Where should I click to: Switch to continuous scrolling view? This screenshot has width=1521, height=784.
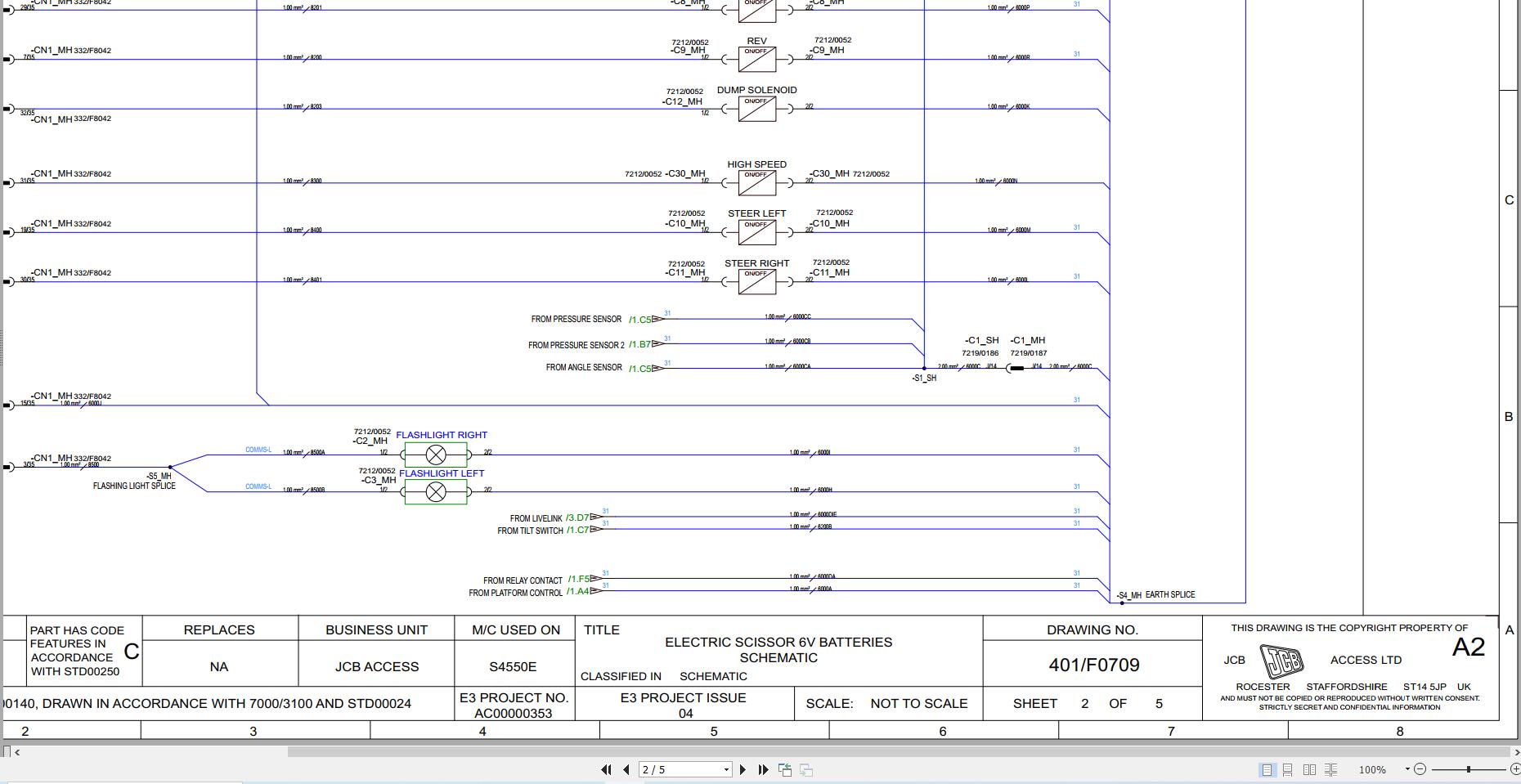point(1288,770)
